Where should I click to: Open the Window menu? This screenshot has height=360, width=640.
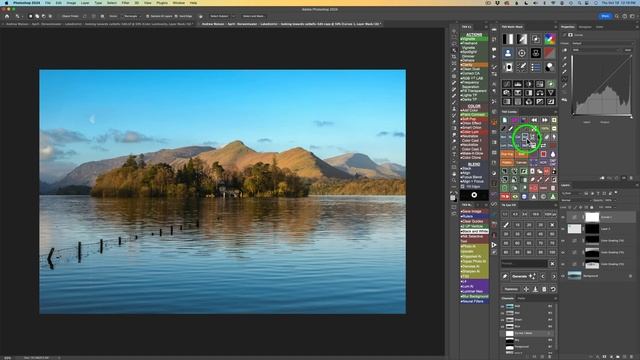tap(179, 2)
